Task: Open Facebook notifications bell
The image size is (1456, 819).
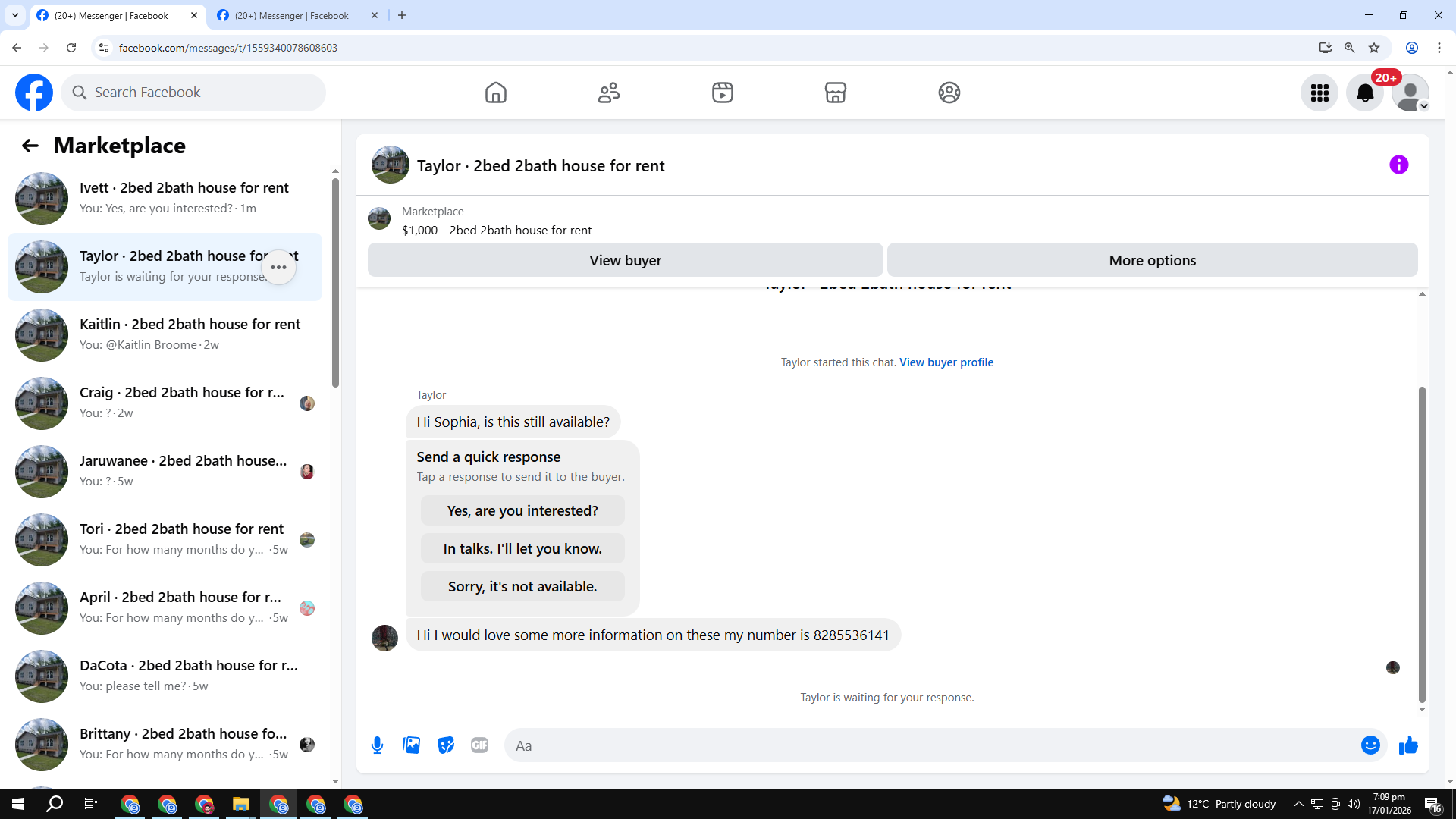Action: pyautogui.click(x=1364, y=93)
